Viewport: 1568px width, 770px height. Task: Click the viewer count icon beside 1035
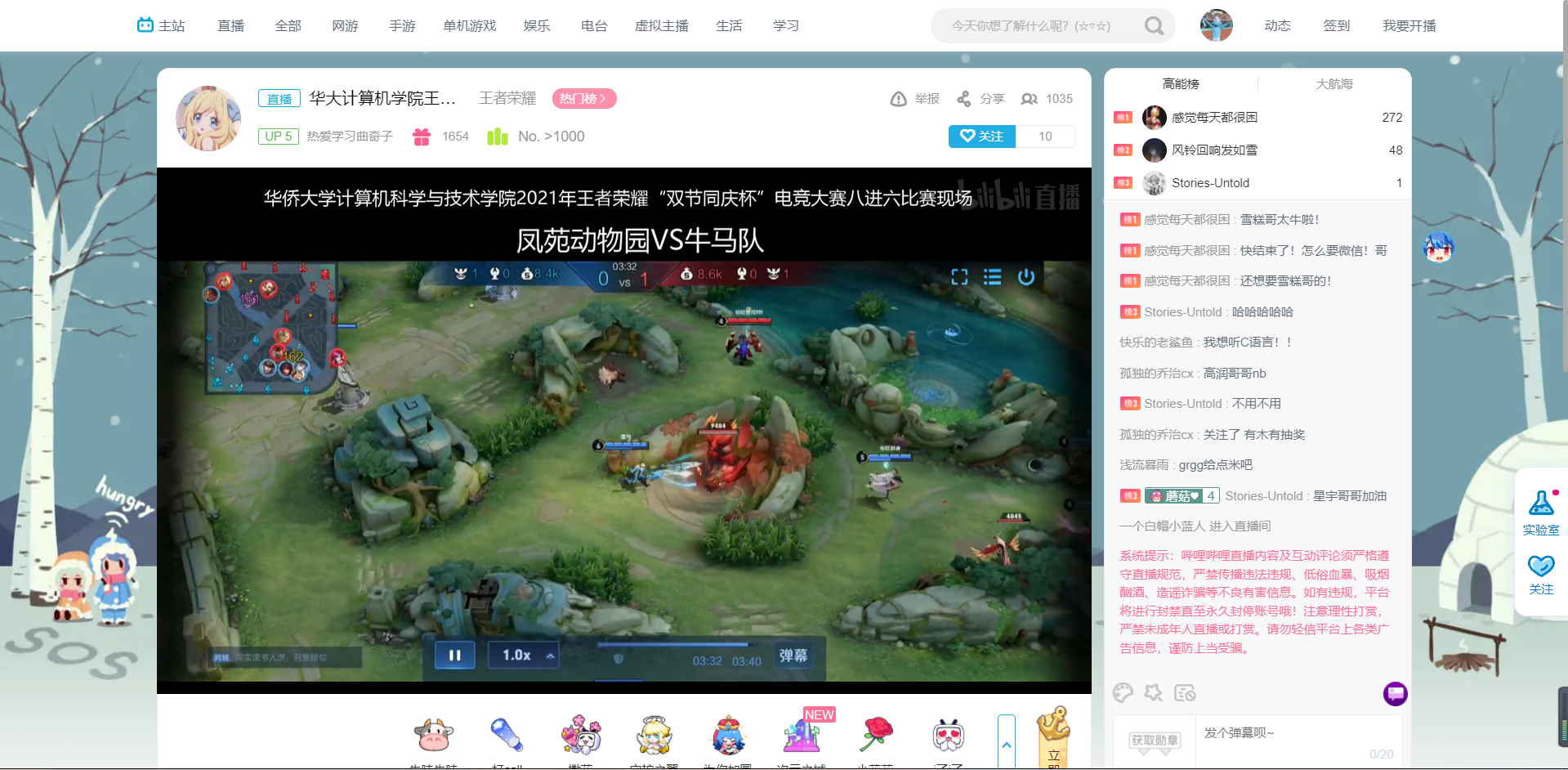click(1030, 99)
